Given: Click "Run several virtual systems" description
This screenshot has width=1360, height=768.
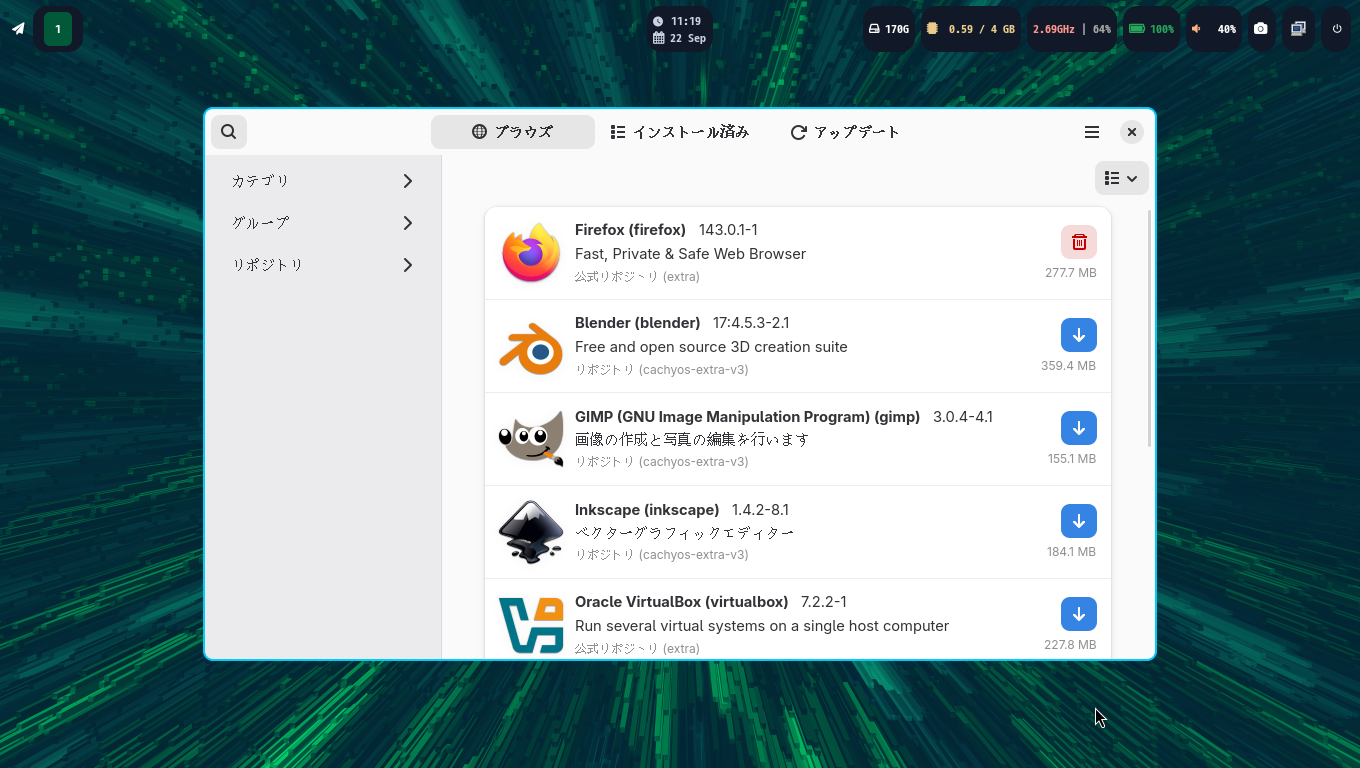Looking at the screenshot, I should [x=762, y=626].
